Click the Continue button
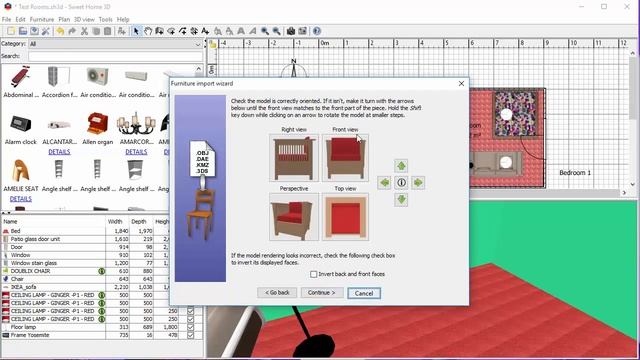640x360 pixels. click(322, 293)
